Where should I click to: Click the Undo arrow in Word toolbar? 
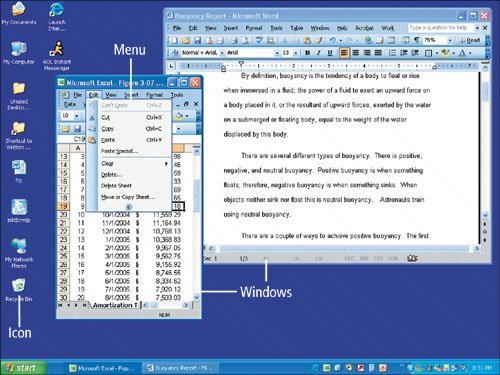point(332,40)
